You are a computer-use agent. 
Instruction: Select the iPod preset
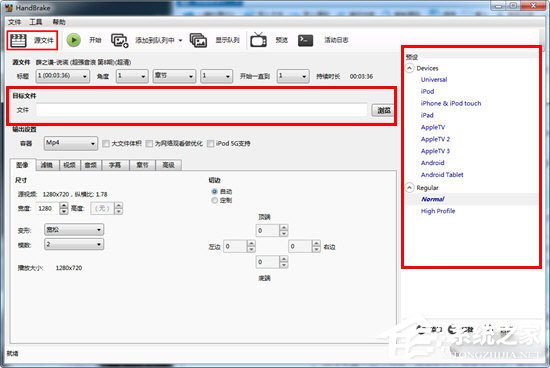[x=427, y=91]
